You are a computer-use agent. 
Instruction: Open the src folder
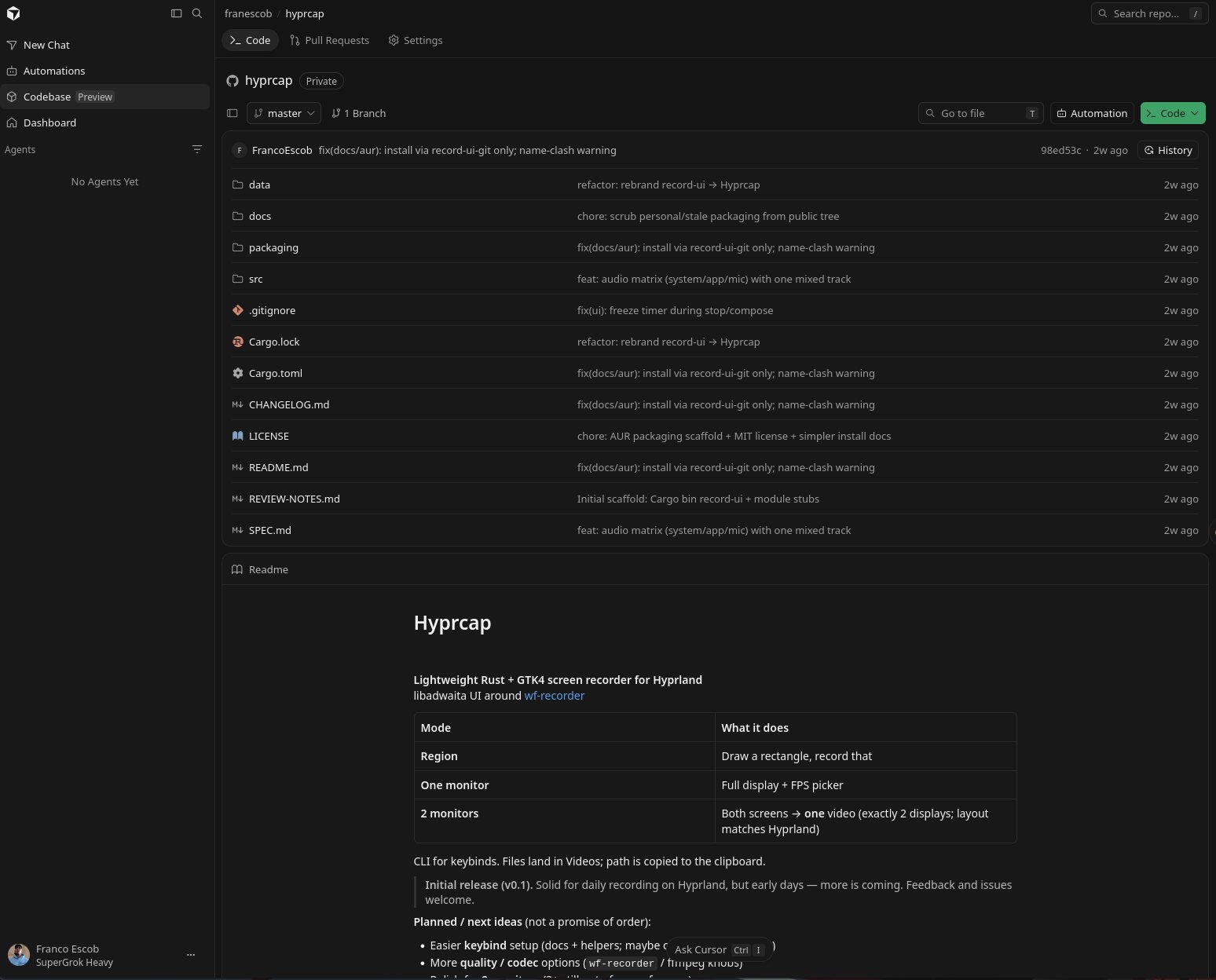pos(256,279)
